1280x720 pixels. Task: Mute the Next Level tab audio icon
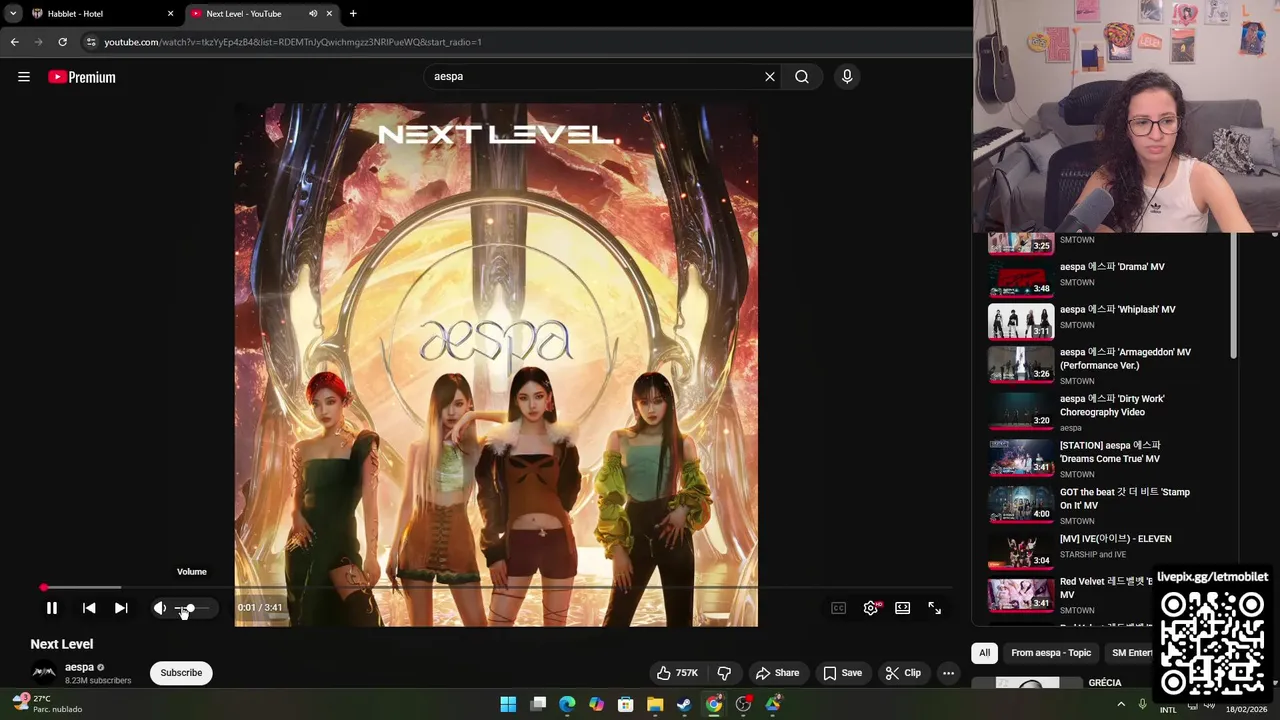pyautogui.click(x=312, y=14)
